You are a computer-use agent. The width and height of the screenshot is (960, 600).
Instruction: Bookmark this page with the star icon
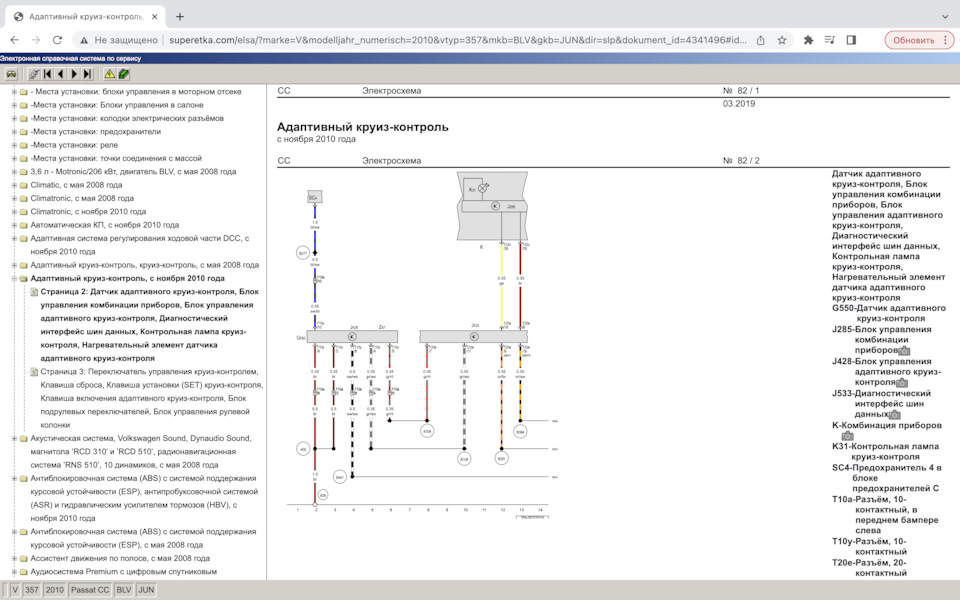point(781,40)
